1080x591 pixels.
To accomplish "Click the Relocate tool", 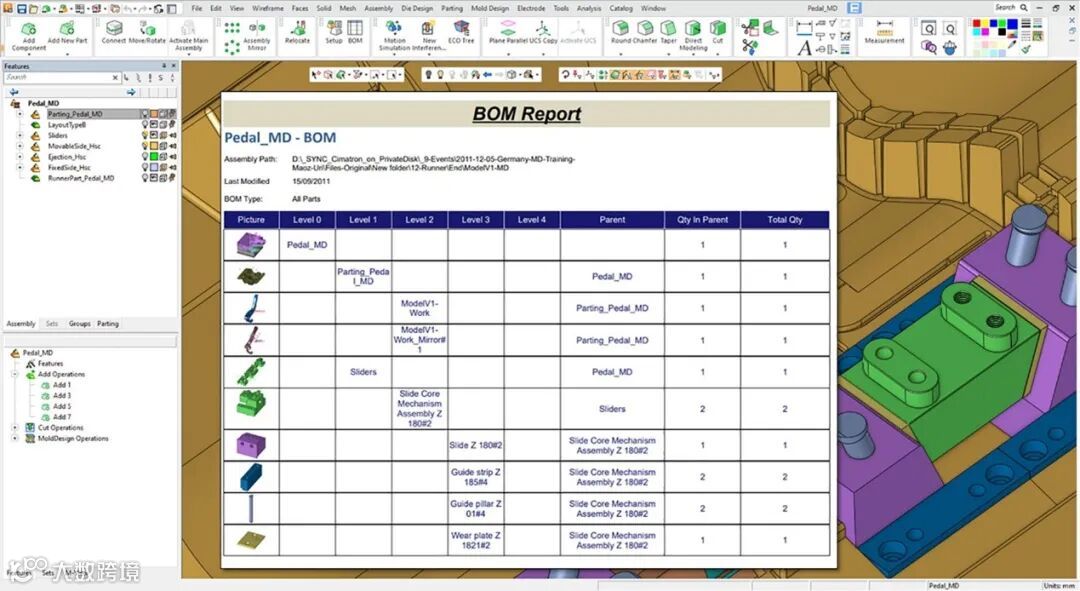I will pos(297,32).
